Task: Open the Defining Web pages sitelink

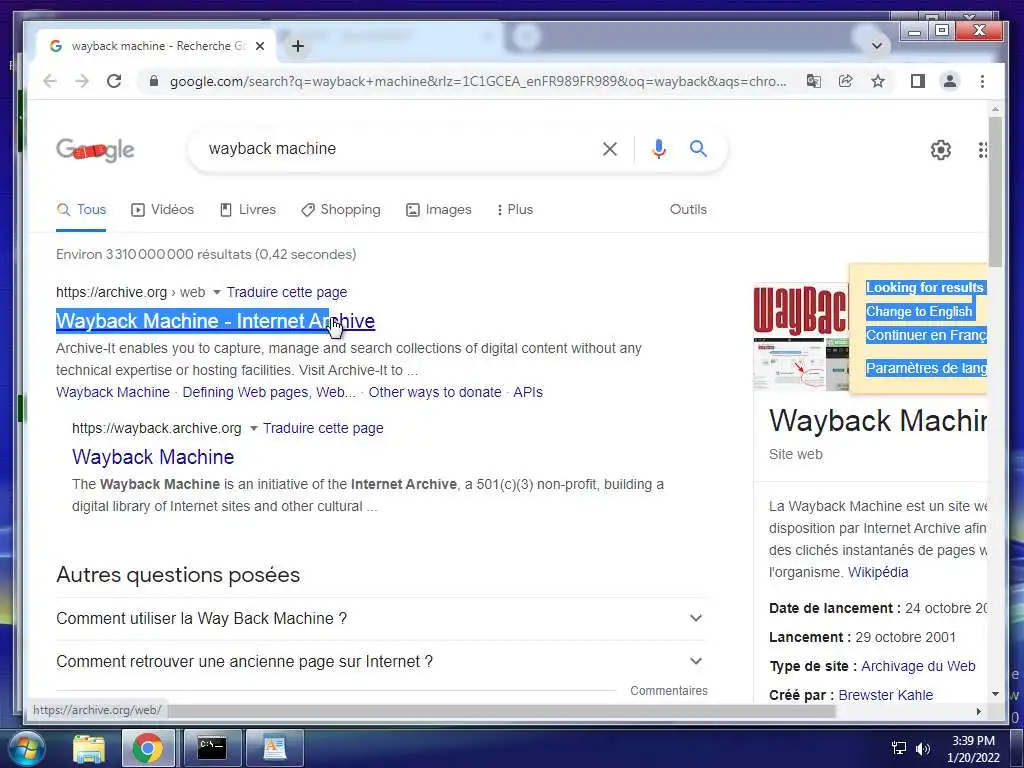Action: 269,392
